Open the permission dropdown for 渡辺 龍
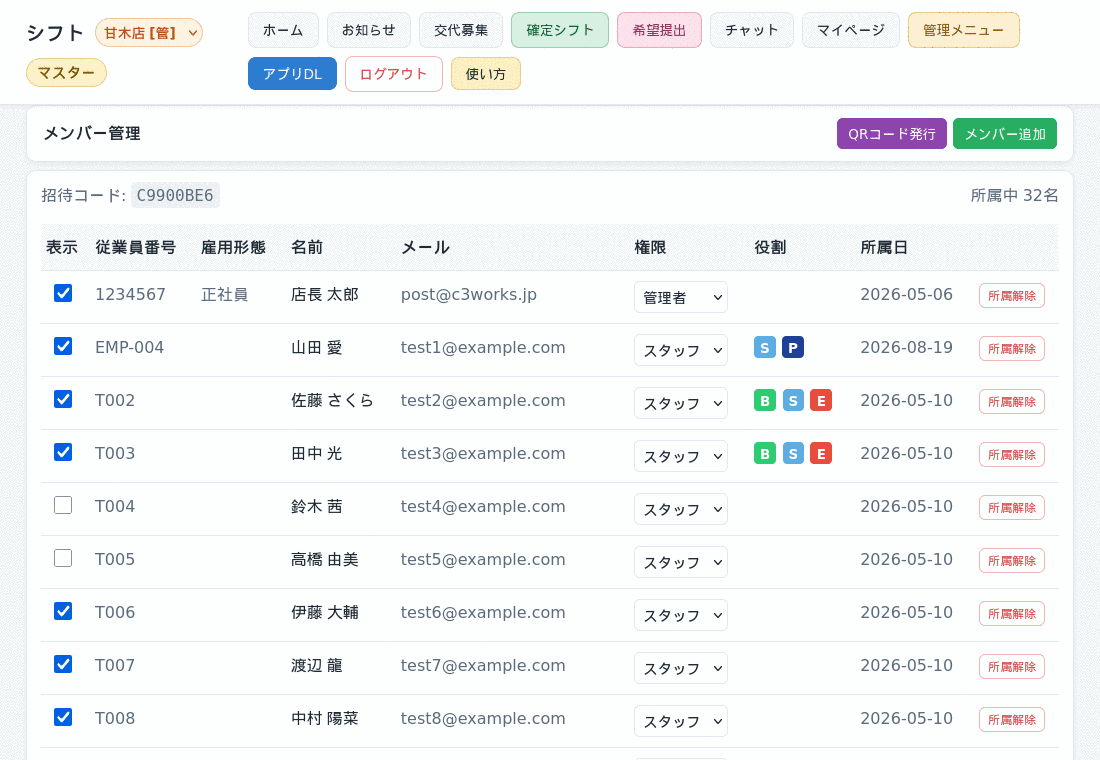The width and height of the screenshot is (1100, 760). (680, 667)
